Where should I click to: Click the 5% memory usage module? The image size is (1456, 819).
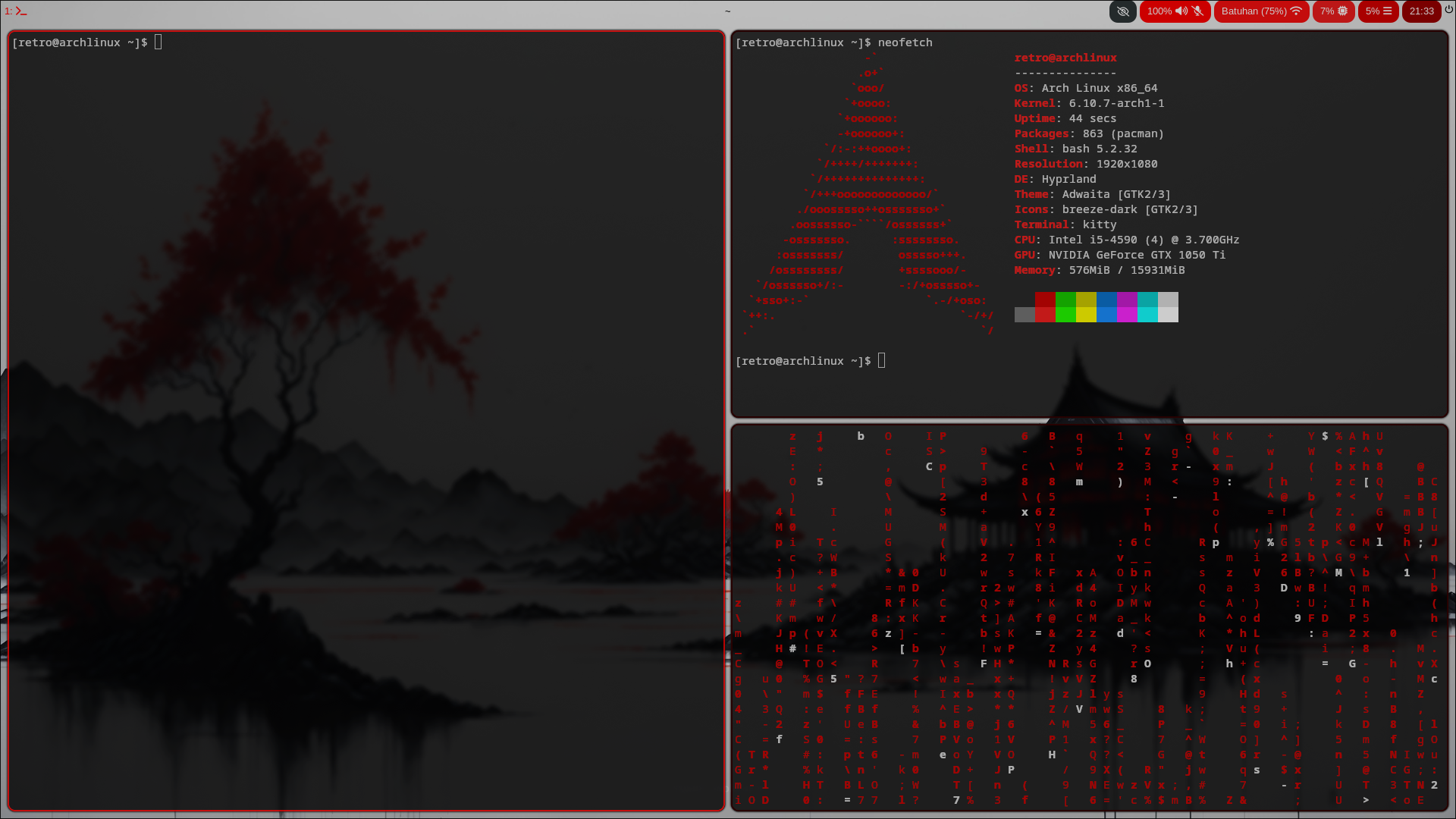1378,11
